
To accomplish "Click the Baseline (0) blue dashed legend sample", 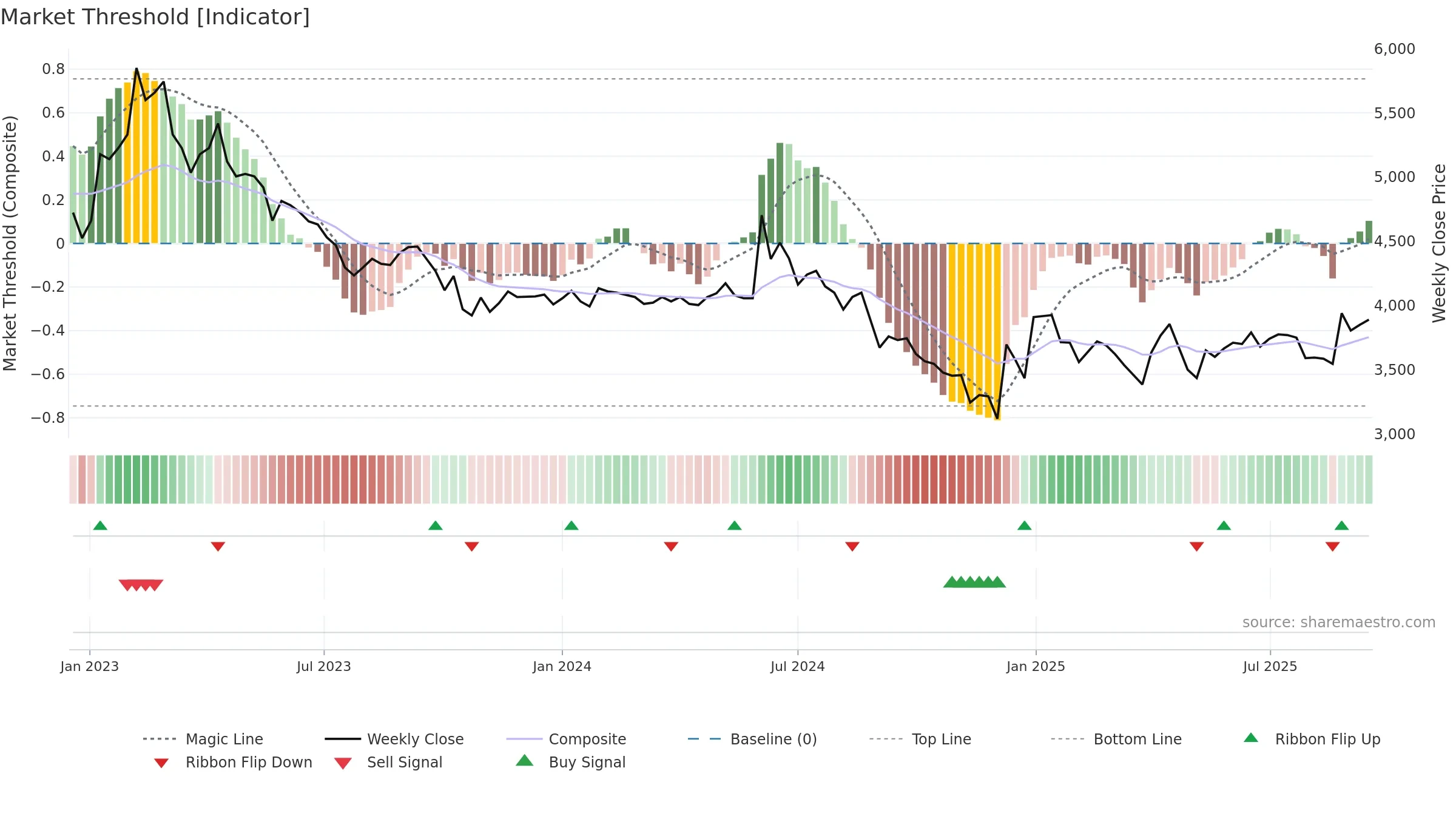I will pos(704,739).
